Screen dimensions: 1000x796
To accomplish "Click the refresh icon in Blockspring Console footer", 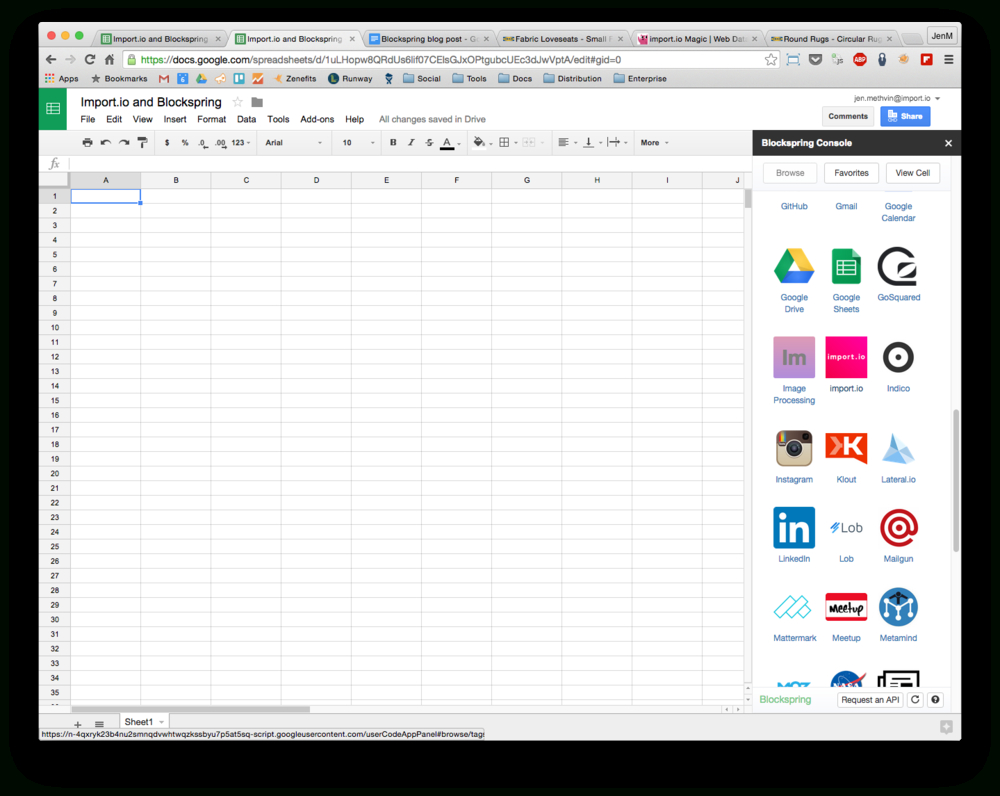I will point(914,699).
